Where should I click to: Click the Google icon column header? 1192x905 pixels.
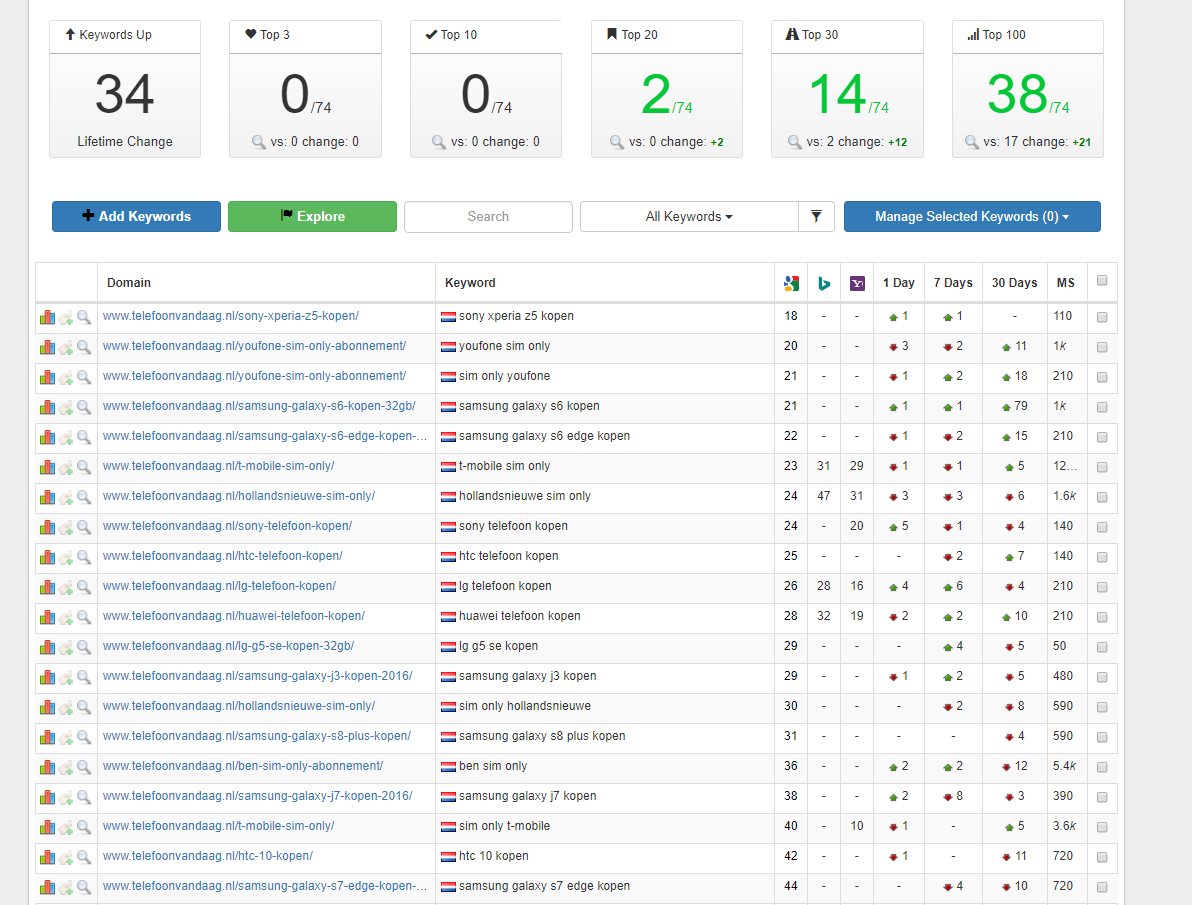pos(791,283)
